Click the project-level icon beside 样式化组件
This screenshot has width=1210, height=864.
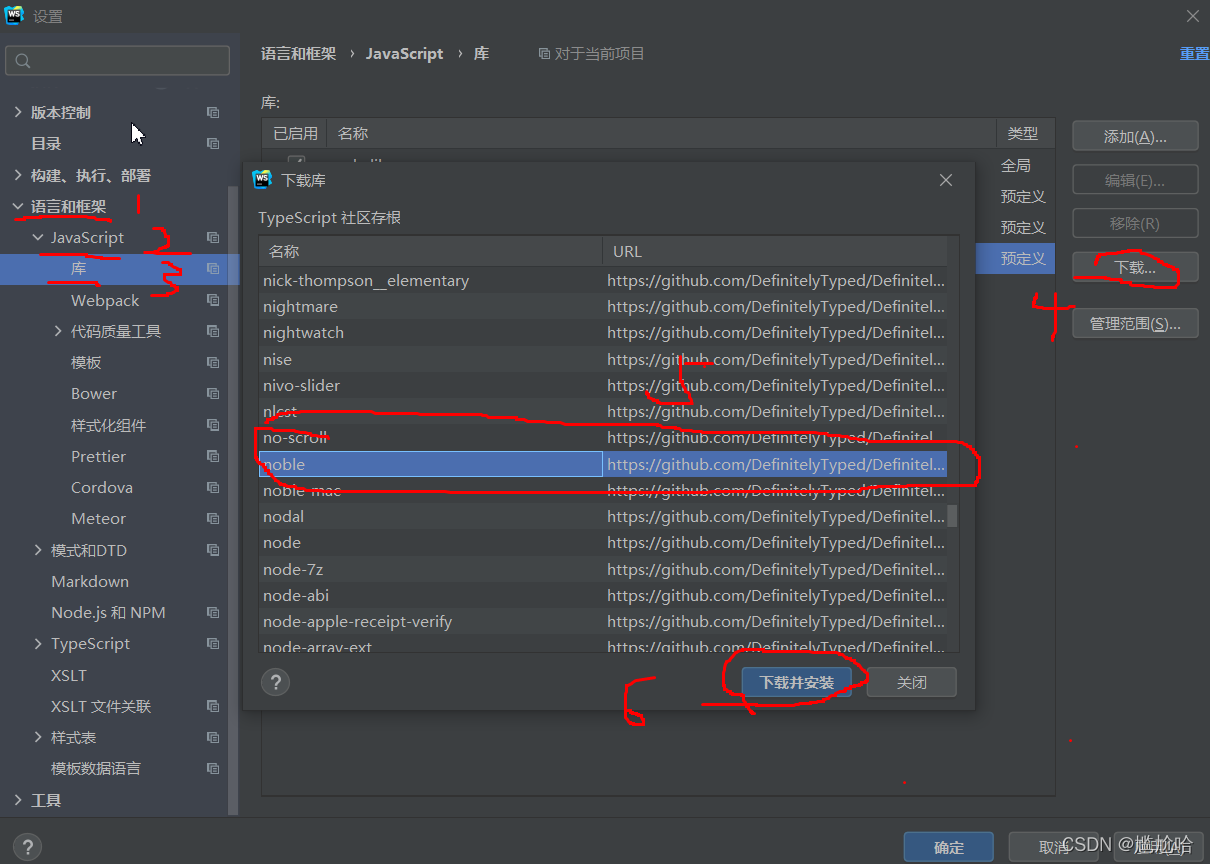point(213,425)
